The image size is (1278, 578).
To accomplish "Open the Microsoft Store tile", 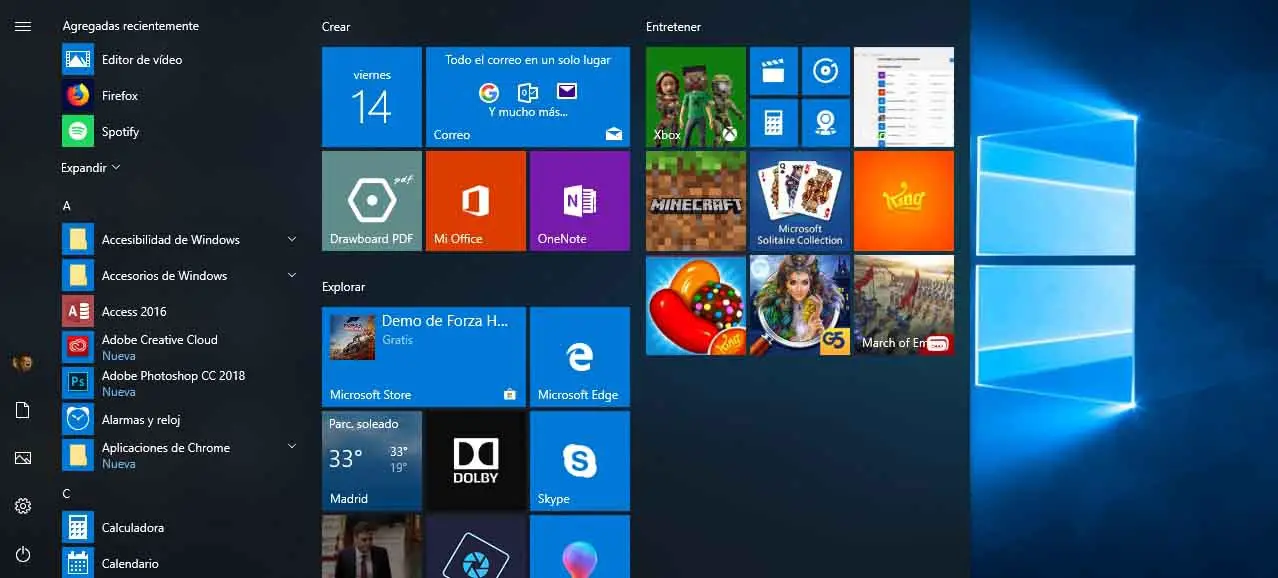I will 424,357.
